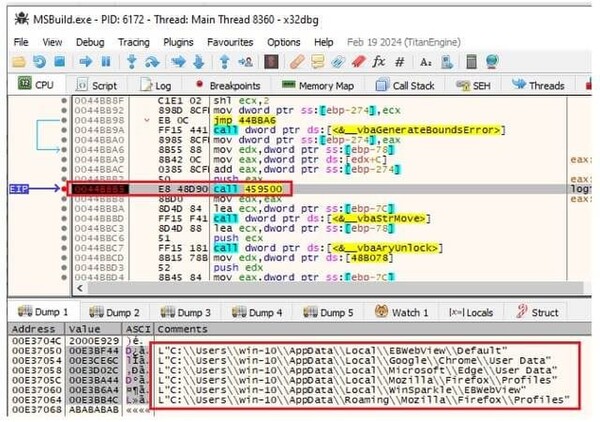The height and width of the screenshot is (422, 600).
Task: Switch to the Memory Map tab
Action: click(318, 85)
